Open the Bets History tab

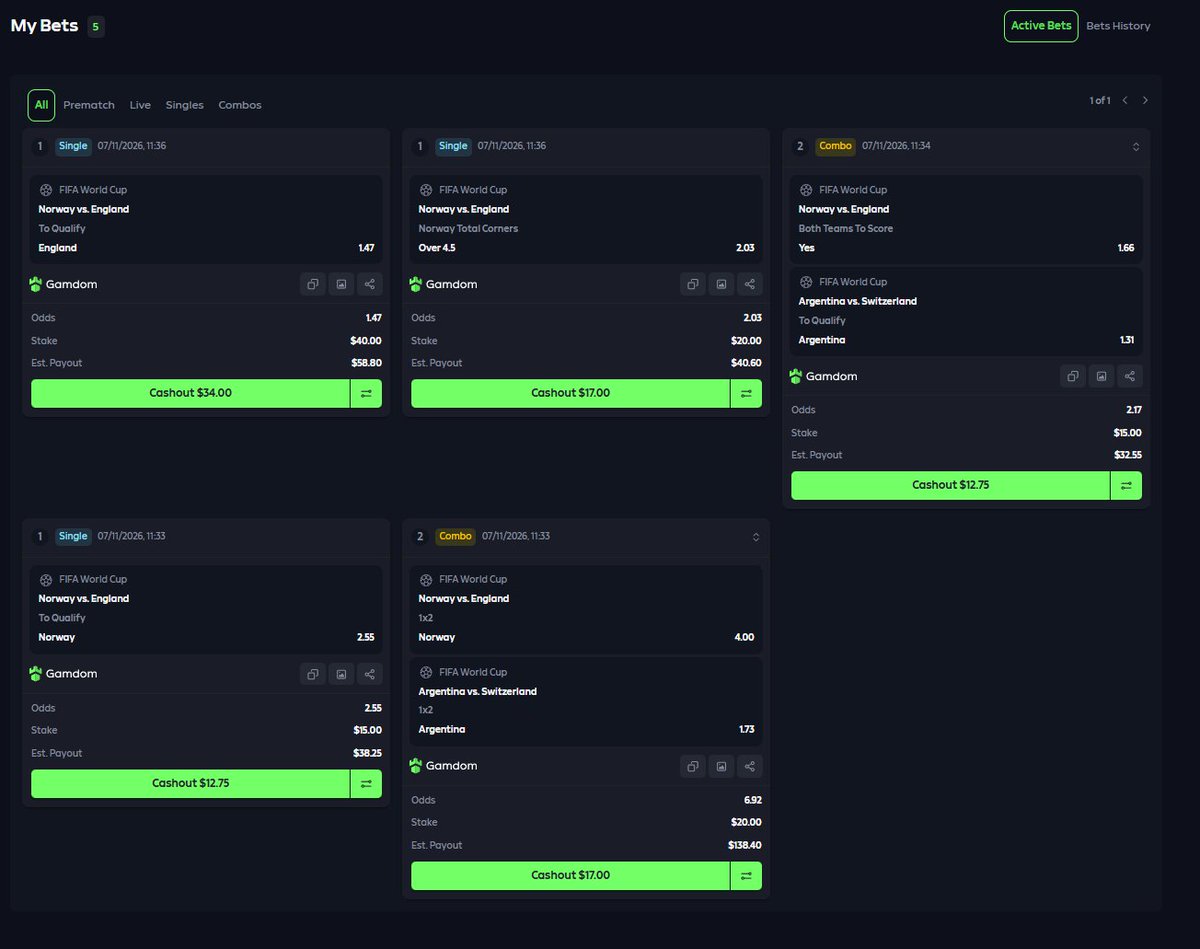(x=1118, y=26)
